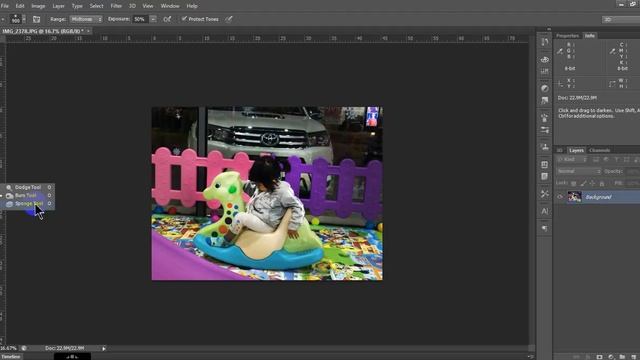Open the View menu
Screen dimensions: 640x360
pyautogui.click(x=148, y=6)
